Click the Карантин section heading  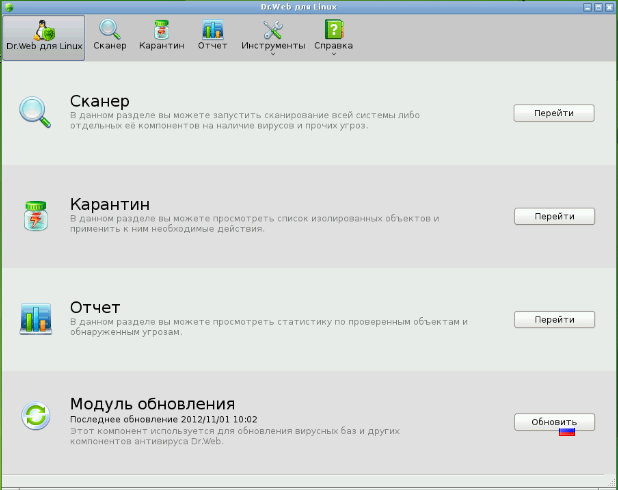pyautogui.click(x=110, y=204)
